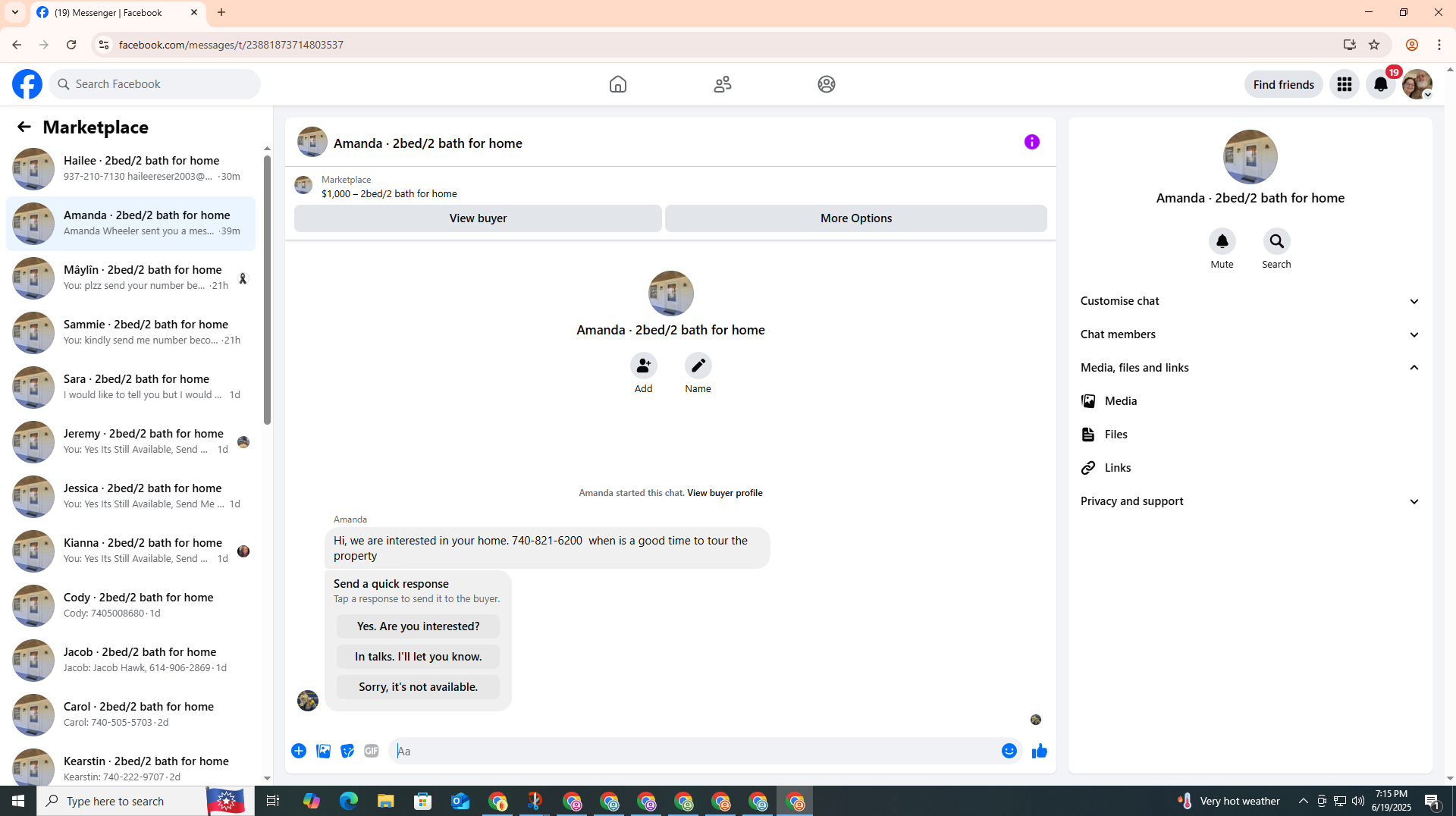This screenshot has width=1456, height=816.
Task: Open Jeremy's conversation
Action: coord(130,442)
